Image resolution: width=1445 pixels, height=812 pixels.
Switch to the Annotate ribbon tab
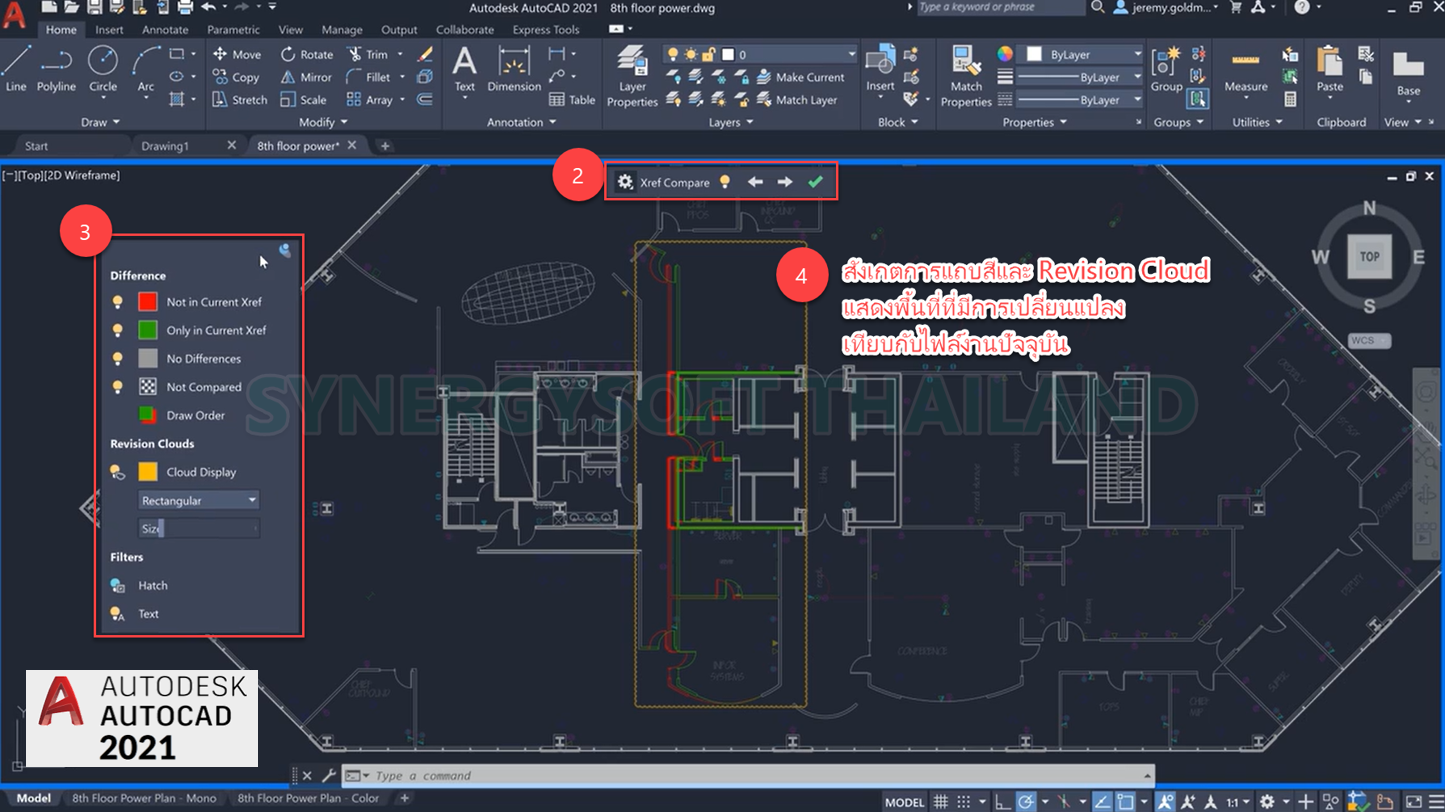(165, 29)
